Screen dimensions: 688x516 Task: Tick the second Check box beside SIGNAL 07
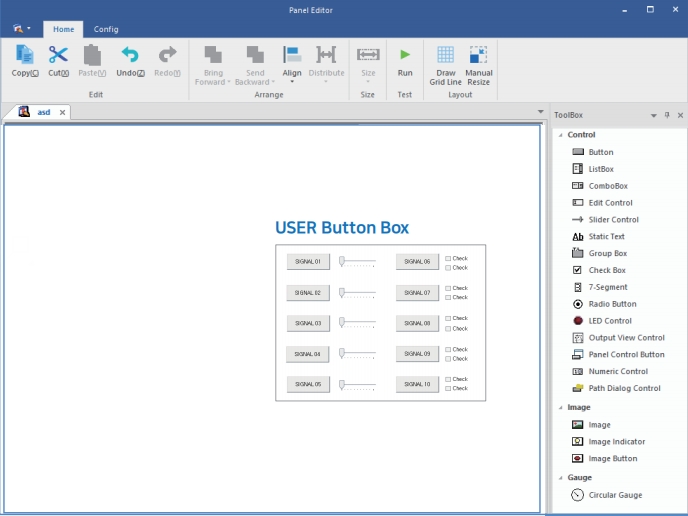click(448, 297)
